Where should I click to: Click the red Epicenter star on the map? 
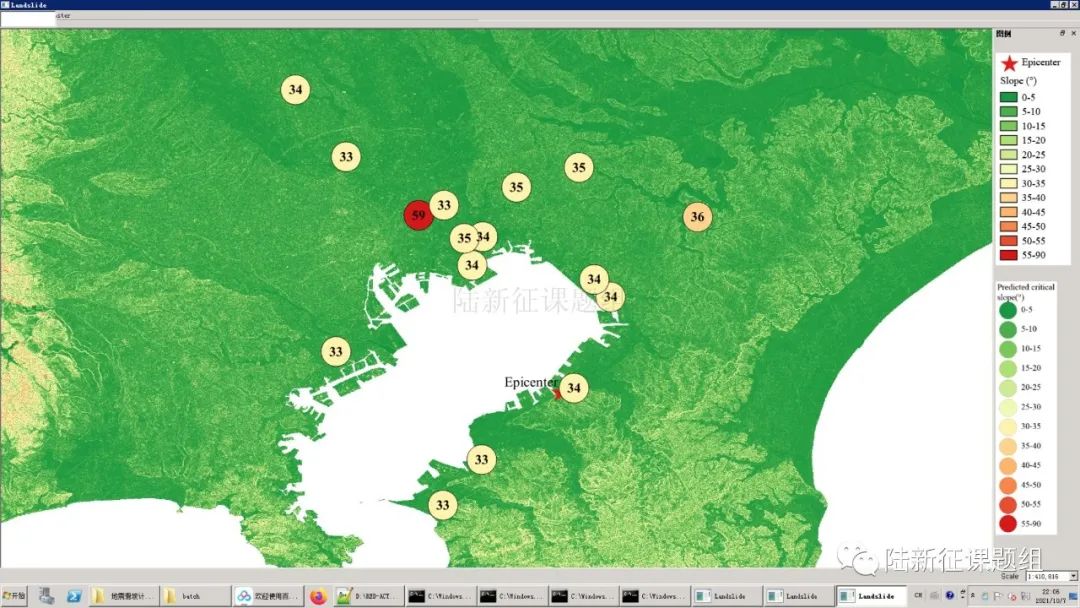[558, 393]
